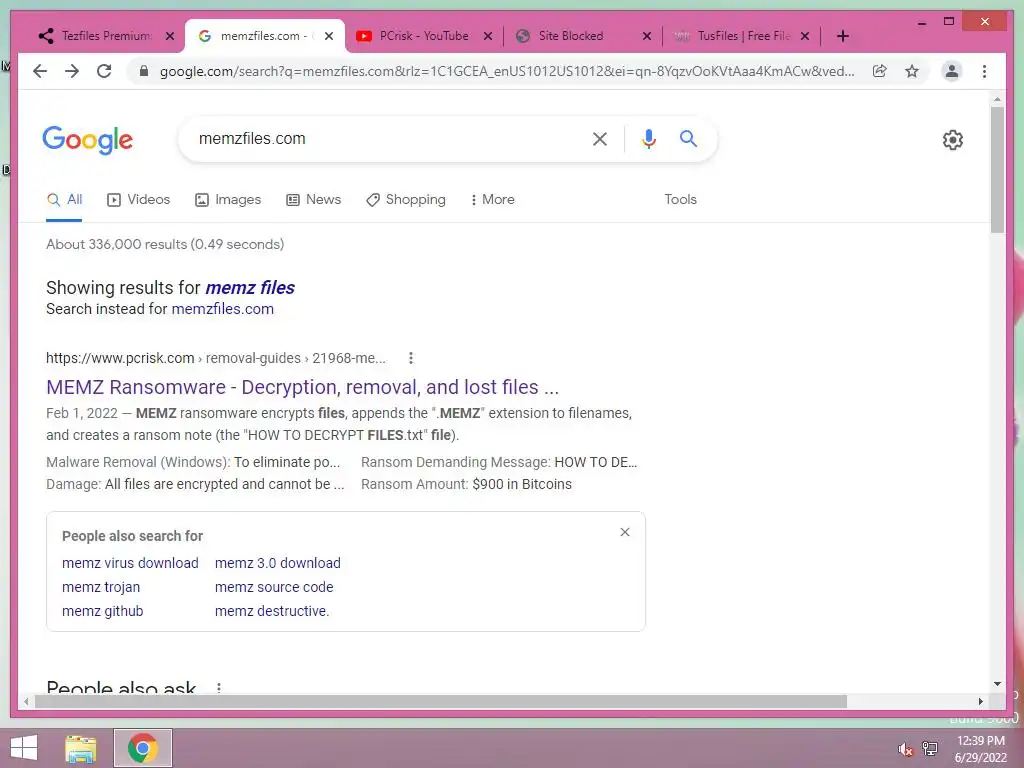Search 'memz 3.0 download'
1024x768 pixels.
[x=278, y=563]
